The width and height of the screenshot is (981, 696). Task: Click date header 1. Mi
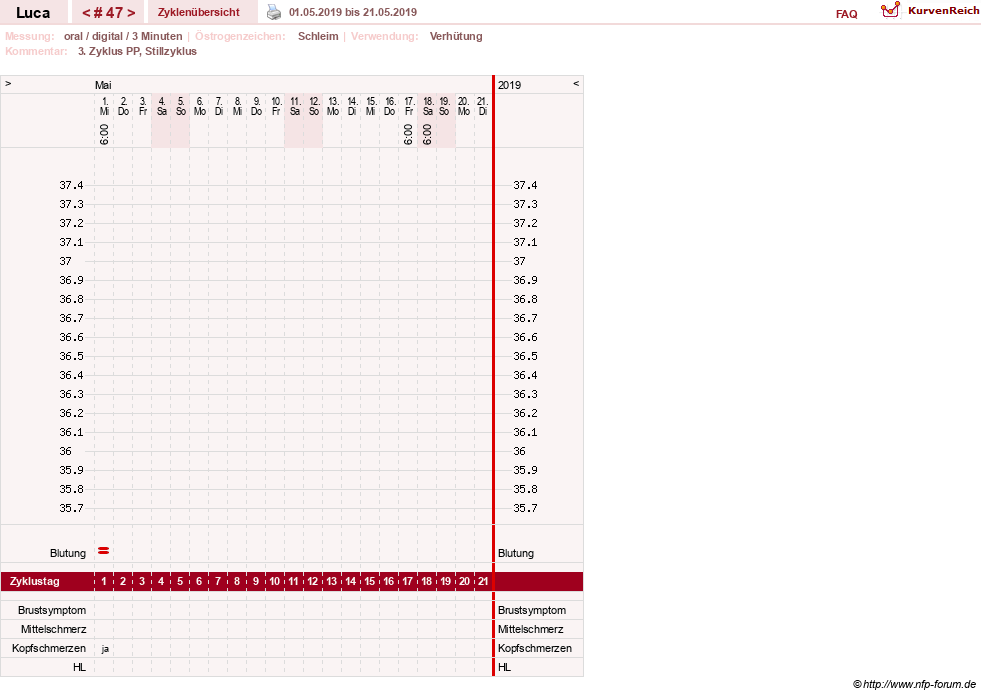coord(104,106)
